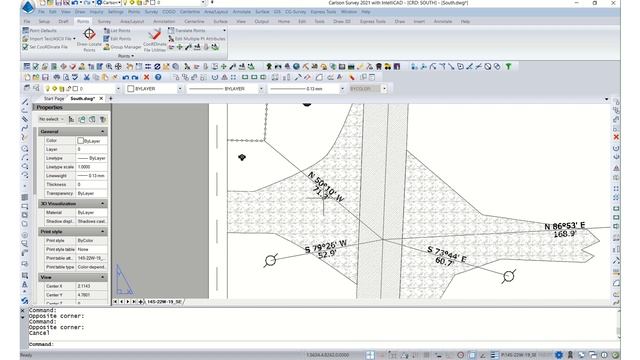Toggle the layer freeze sun icon
Viewport: 640px width, 360px height.
click(55, 89)
